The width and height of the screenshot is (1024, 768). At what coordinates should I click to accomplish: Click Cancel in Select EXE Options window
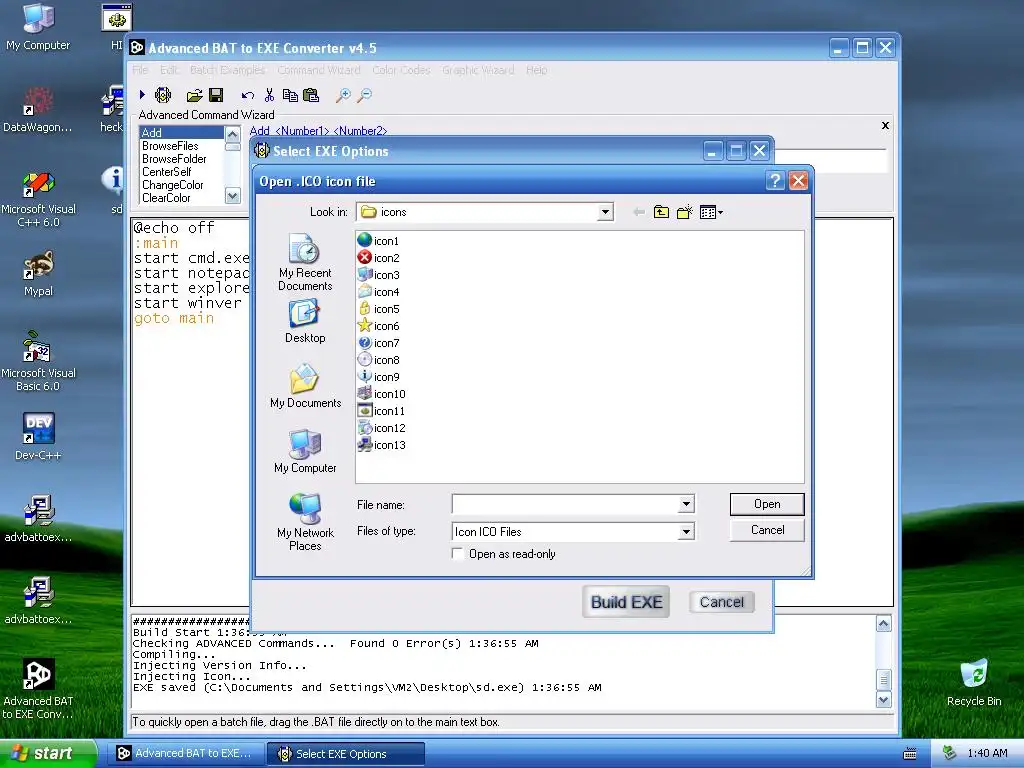pyautogui.click(x=722, y=602)
